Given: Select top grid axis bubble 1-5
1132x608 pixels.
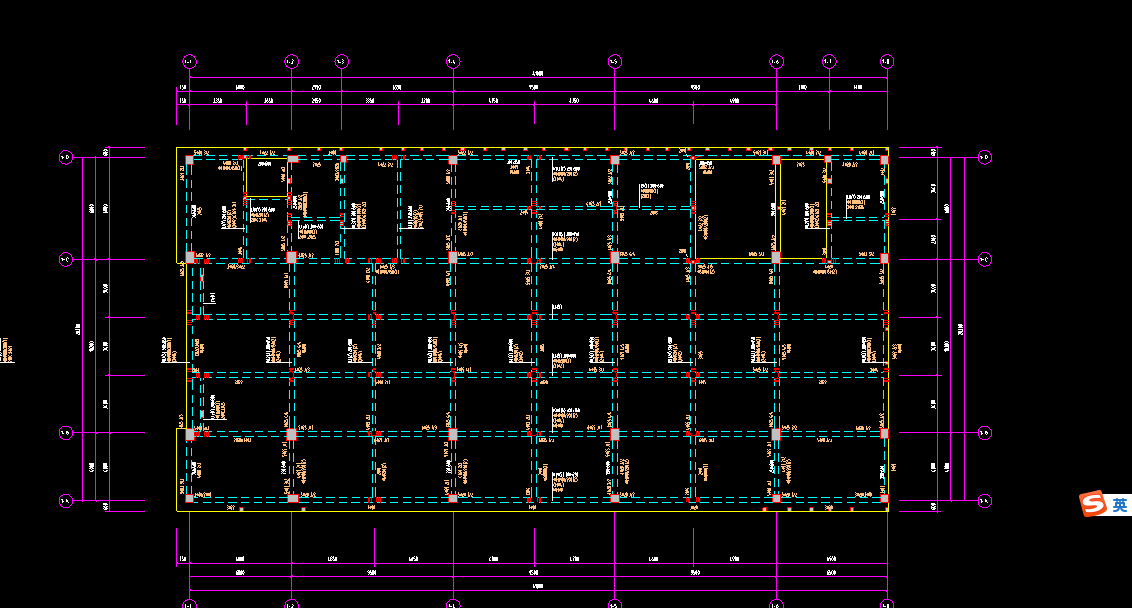Looking at the screenshot, I should click(x=614, y=61).
